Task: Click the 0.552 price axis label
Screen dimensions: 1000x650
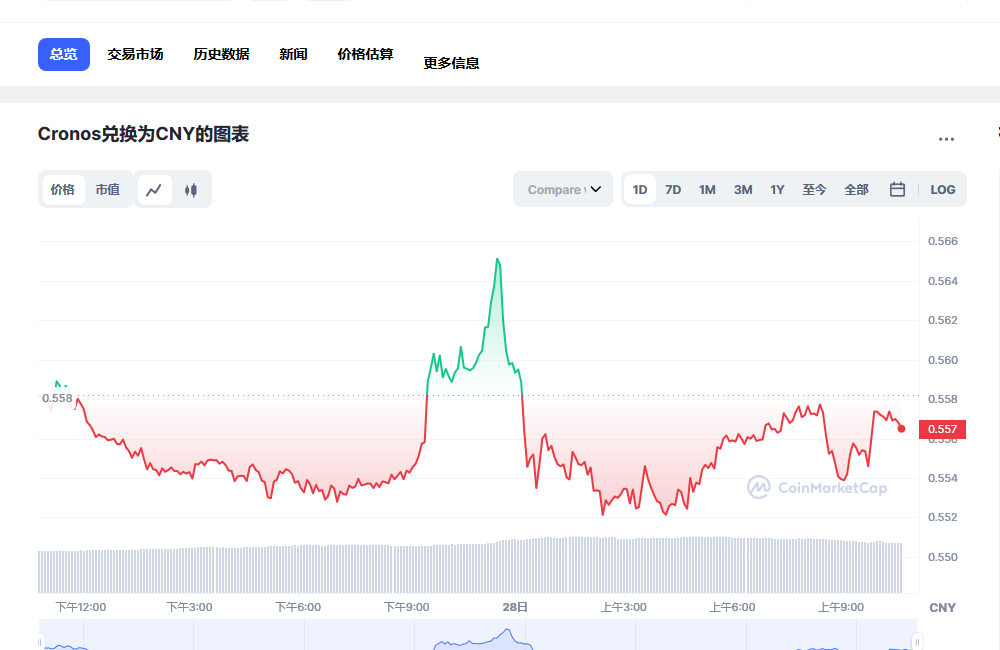Action: pyautogui.click(x=943, y=517)
